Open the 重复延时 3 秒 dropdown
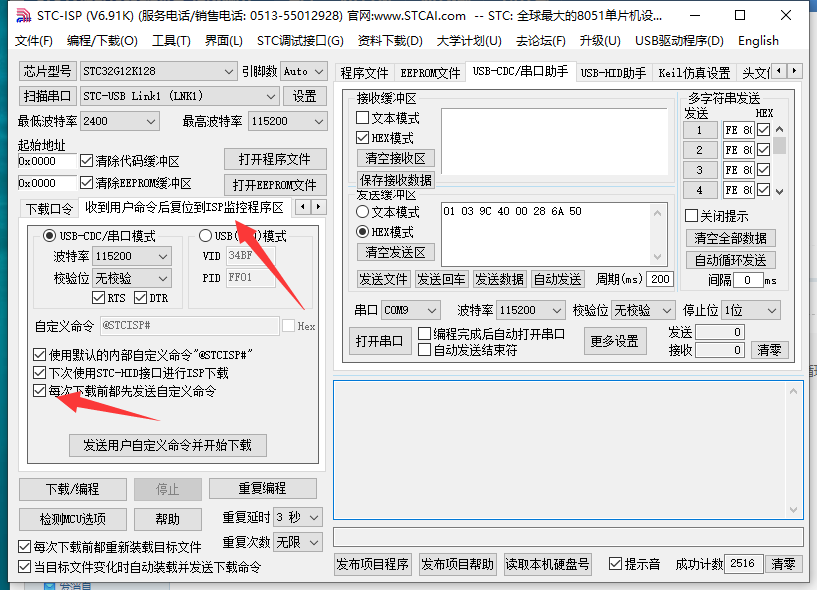 pyautogui.click(x=298, y=517)
